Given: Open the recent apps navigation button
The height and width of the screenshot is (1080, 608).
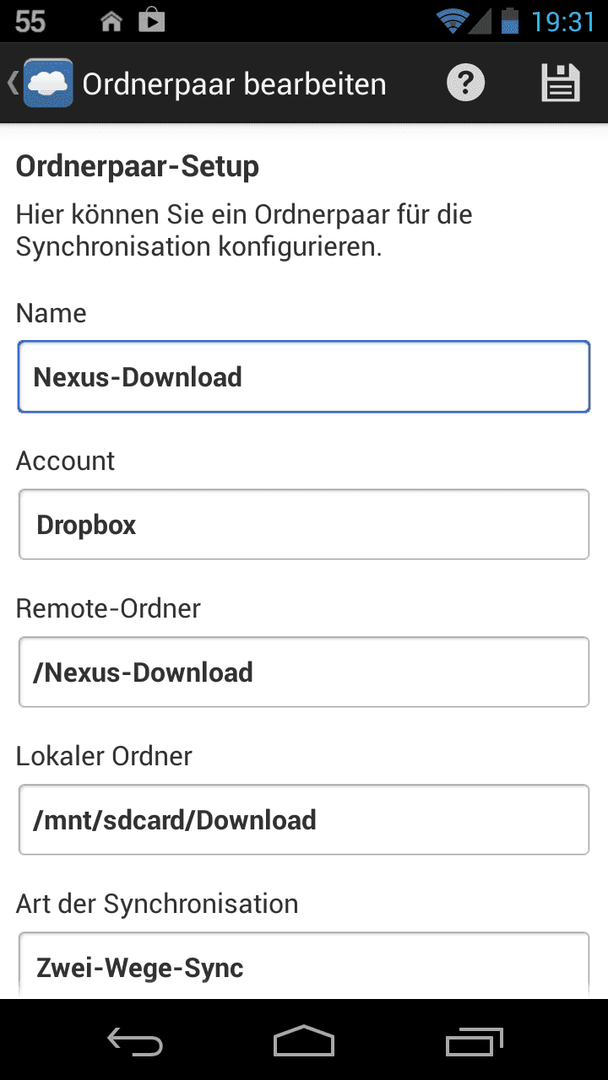Looking at the screenshot, I should coord(473,1041).
